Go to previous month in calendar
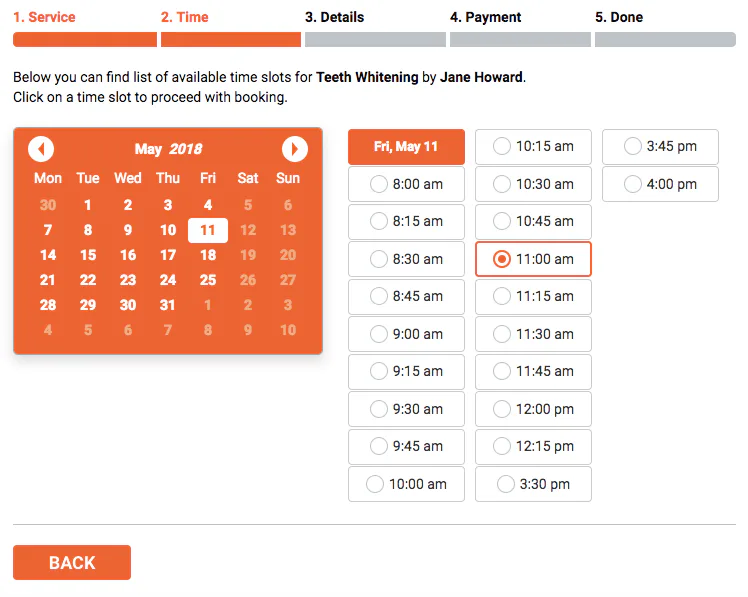This screenshot has height=597, width=748. (x=41, y=149)
